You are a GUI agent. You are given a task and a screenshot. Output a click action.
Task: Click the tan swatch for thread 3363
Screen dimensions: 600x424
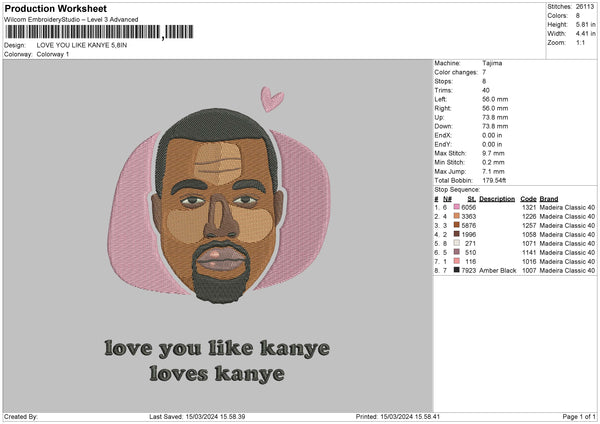point(456,216)
